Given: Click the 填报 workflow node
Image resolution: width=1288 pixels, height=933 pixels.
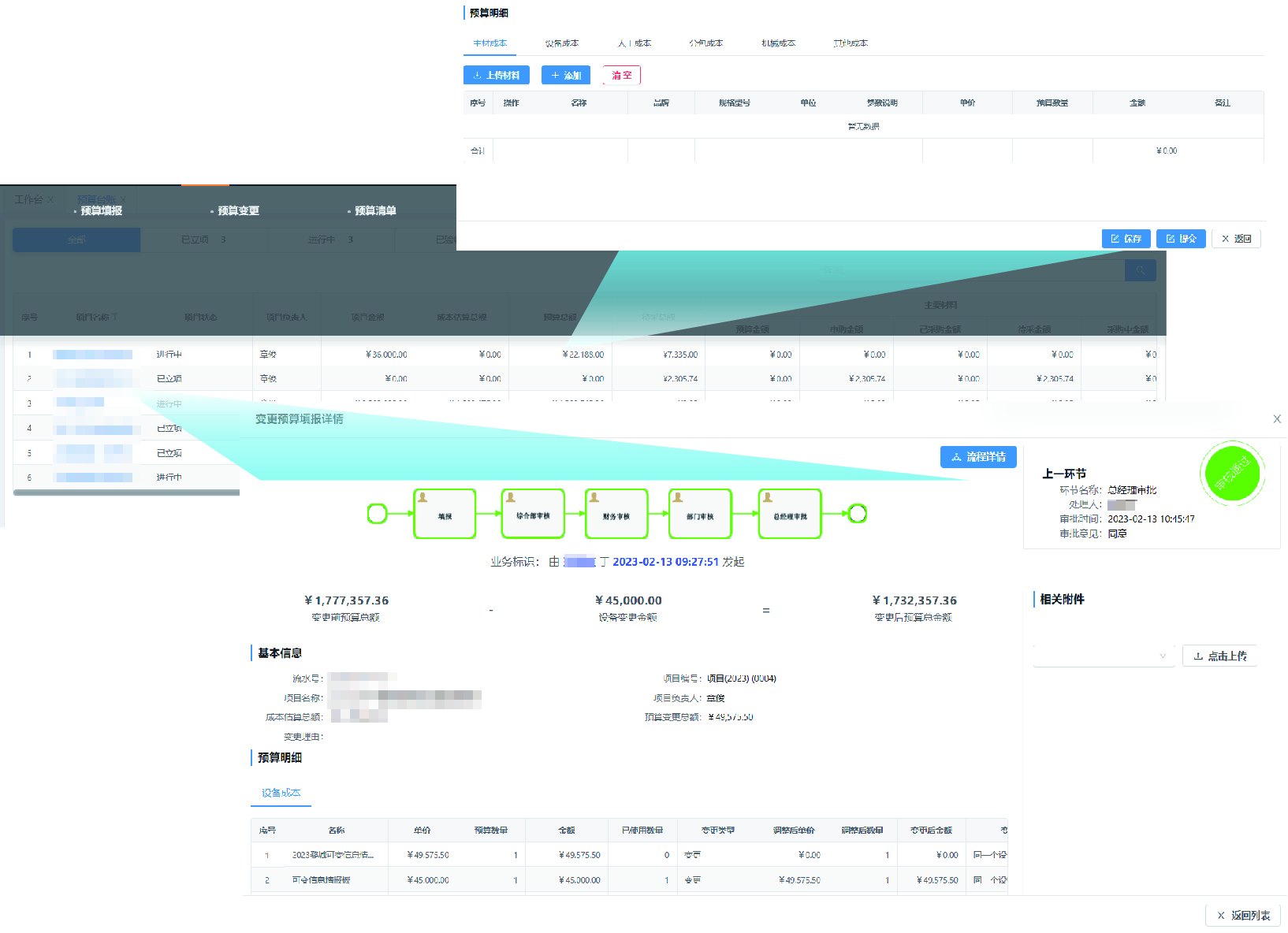Looking at the screenshot, I should click(445, 515).
